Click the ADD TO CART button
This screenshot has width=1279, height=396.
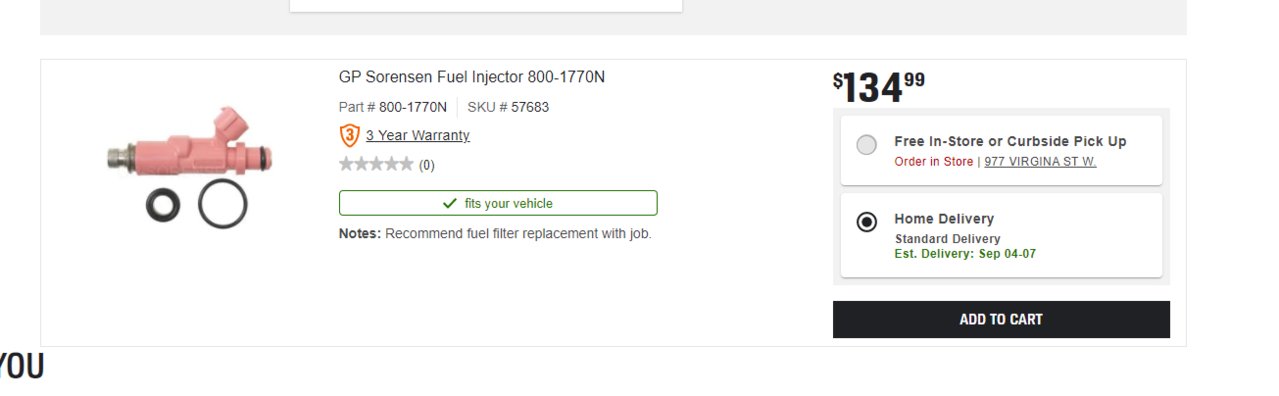pyautogui.click(x=1001, y=319)
